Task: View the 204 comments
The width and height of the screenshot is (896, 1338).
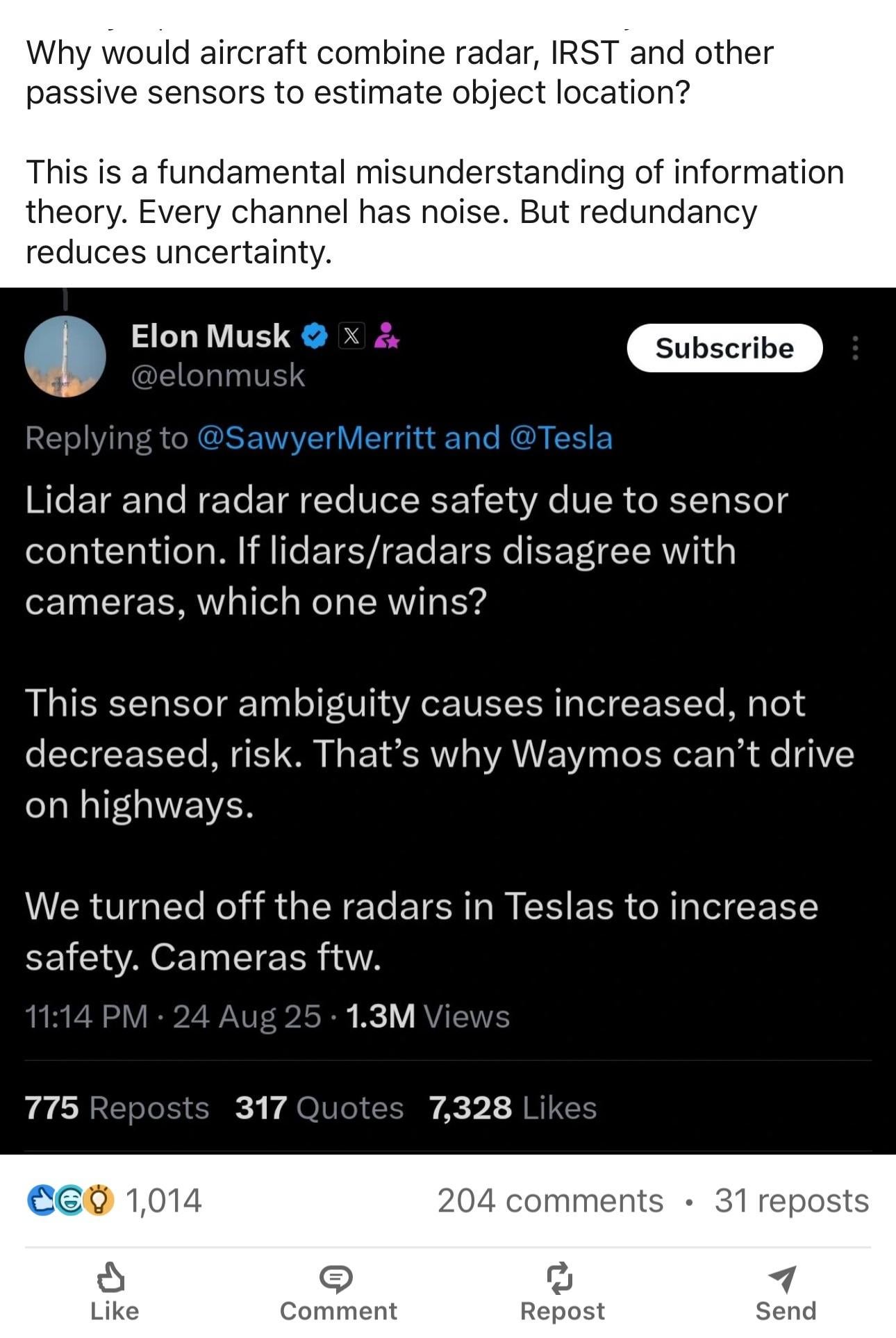Action: click(x=550, y=1201)
